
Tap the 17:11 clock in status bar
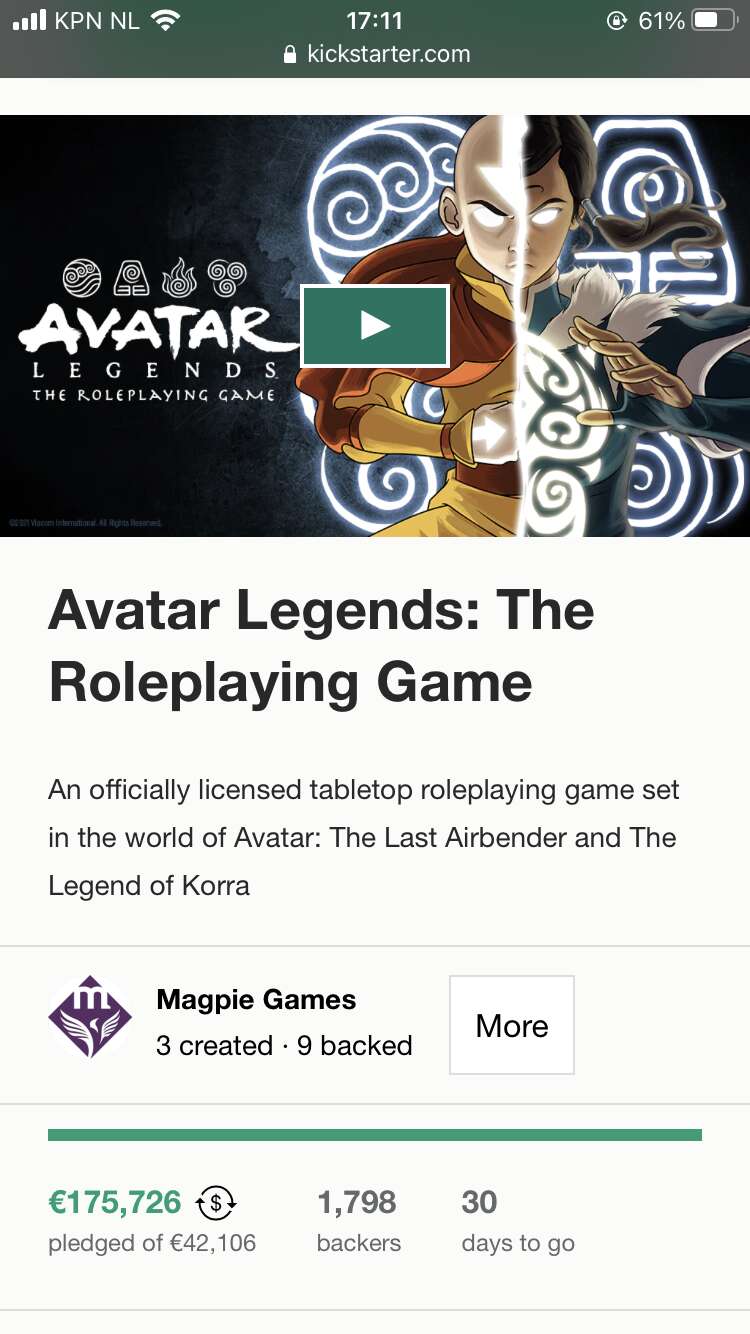[x=374, y=20]
